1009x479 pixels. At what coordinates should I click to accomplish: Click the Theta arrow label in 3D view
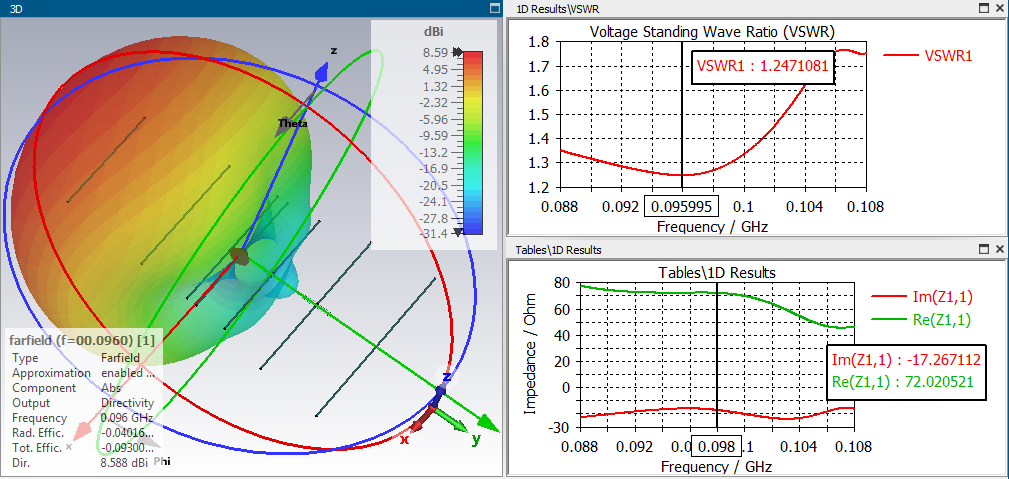(x=292, y=124)
